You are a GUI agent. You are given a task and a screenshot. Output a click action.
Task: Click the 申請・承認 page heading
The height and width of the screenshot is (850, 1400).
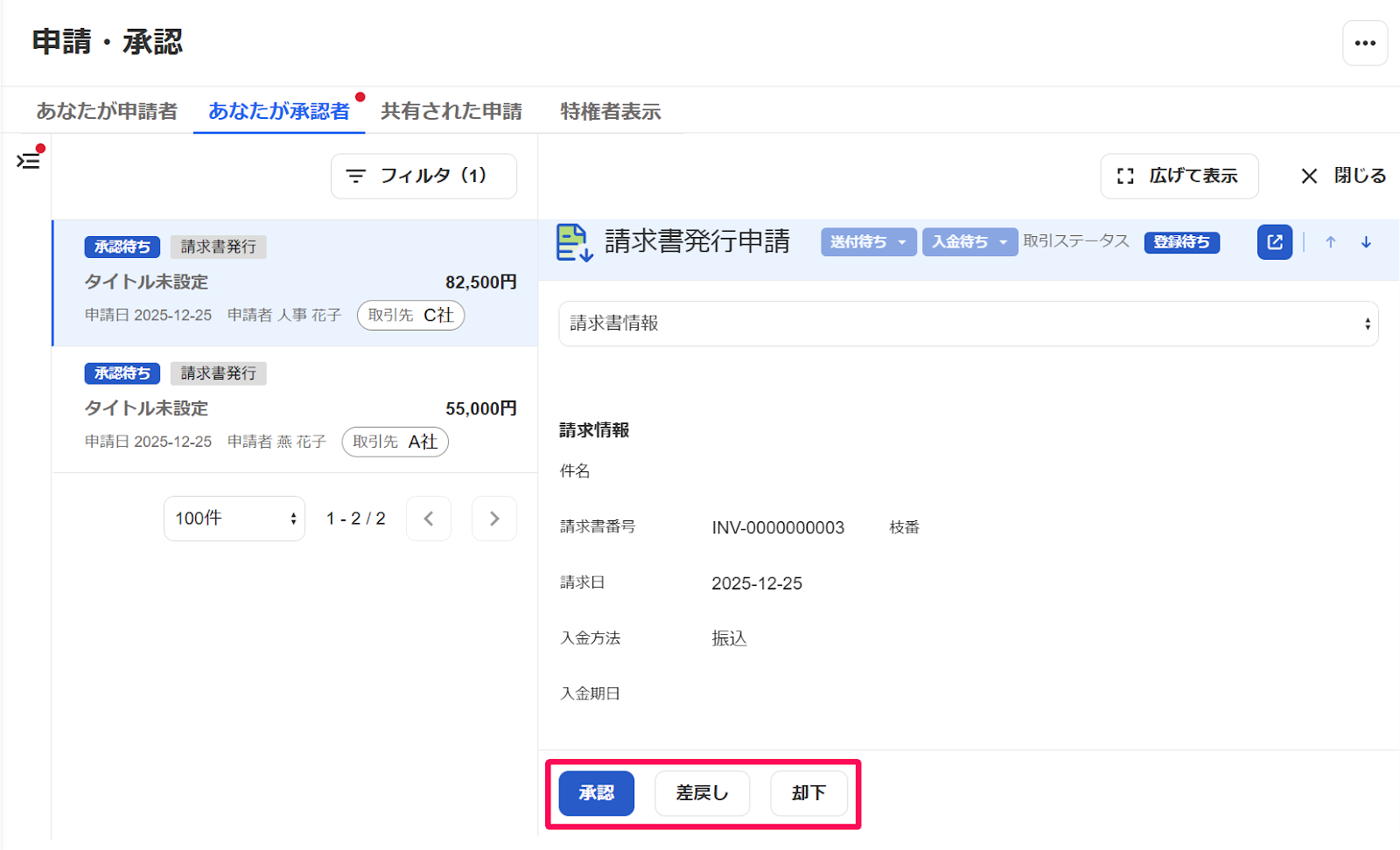tap(108, 42)
